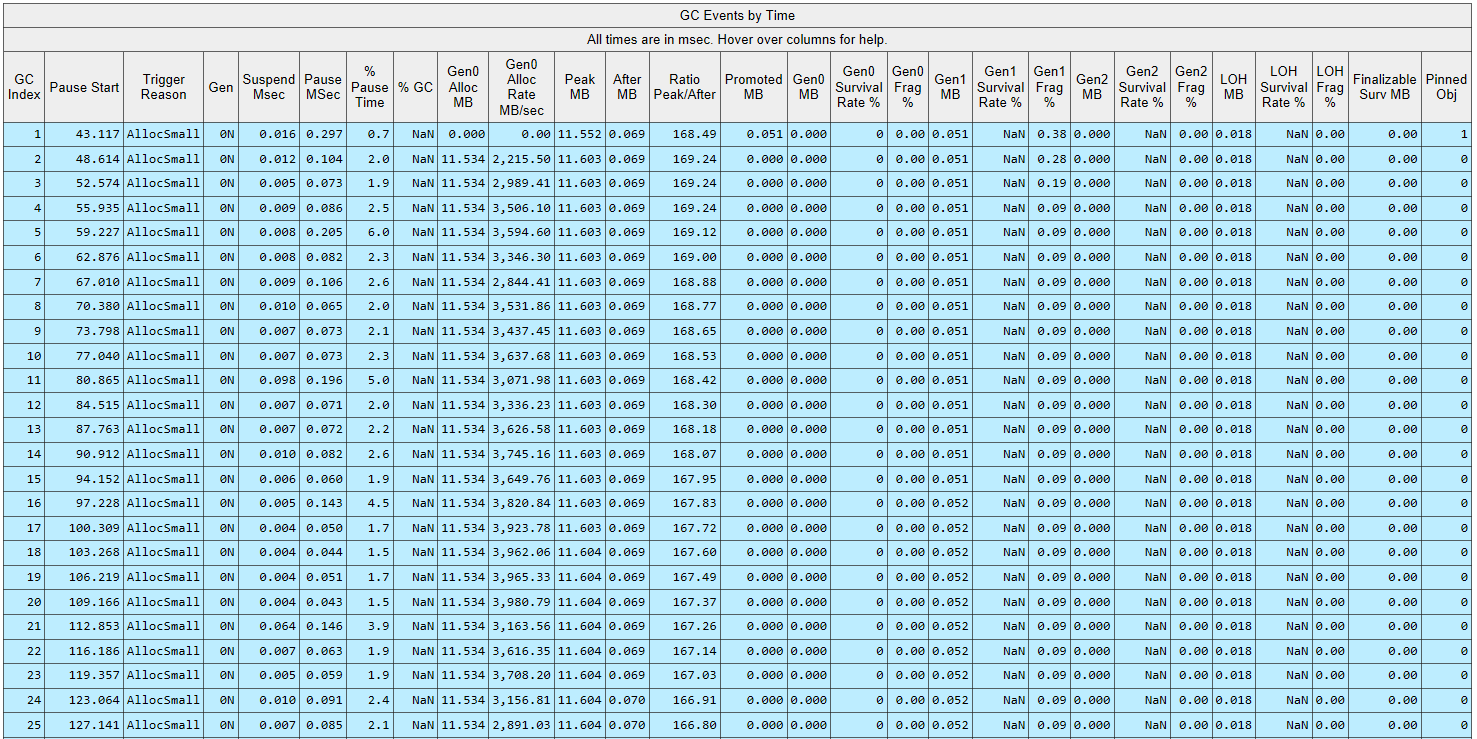
Task: Select the Gen1 Frag % column header
Action: point(1049,87)
